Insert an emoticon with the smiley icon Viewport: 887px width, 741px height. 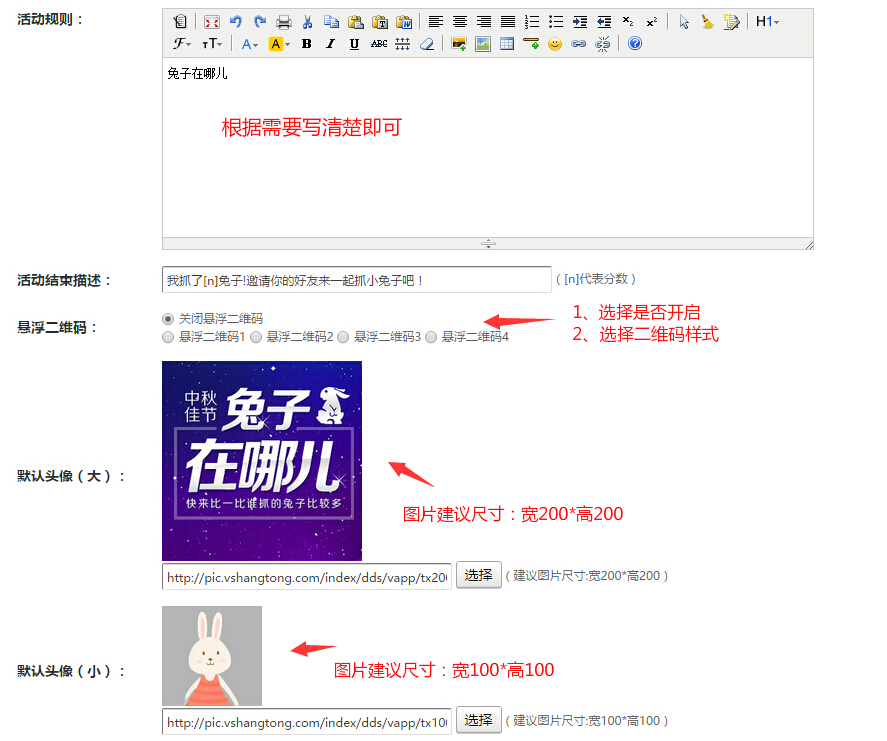(x=554, y=44)
